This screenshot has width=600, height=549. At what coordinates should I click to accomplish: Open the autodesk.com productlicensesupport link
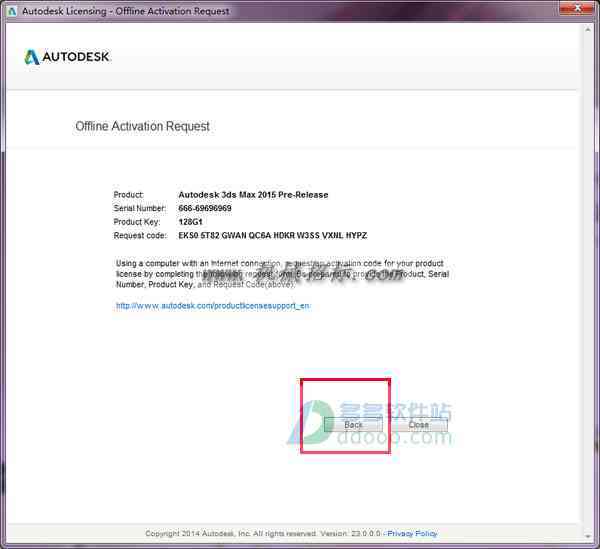click(x=213, y=306)
